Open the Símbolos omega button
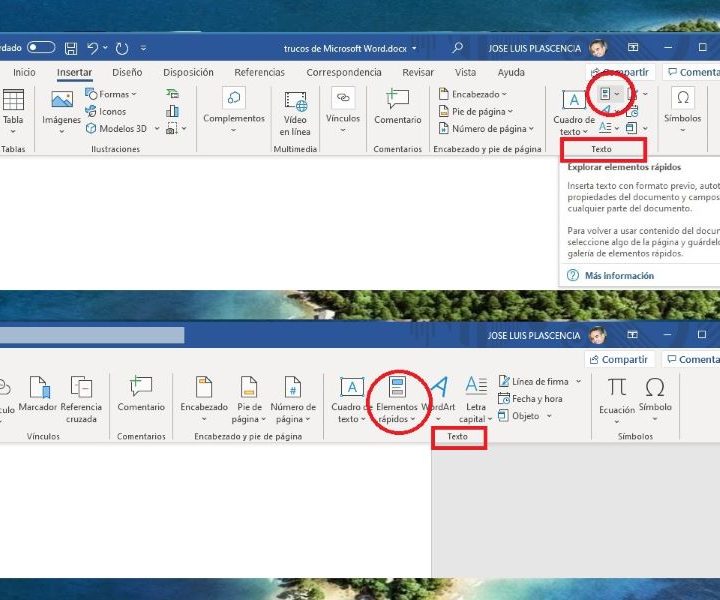The width and height of the screenshot is (720, 600). [682, 110]
